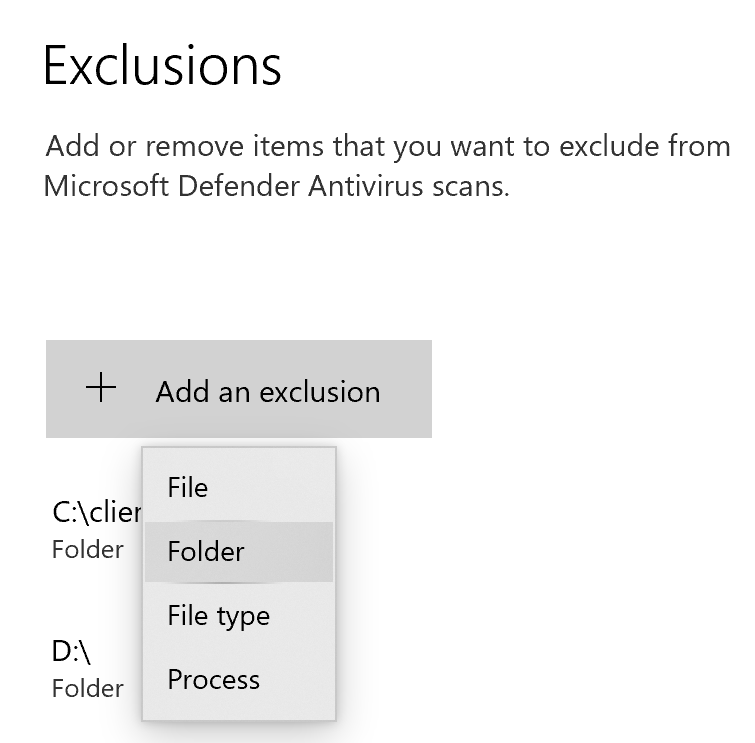Choose File from the exclusion type menu
The image size is (755, 743).
pos(188,488)
